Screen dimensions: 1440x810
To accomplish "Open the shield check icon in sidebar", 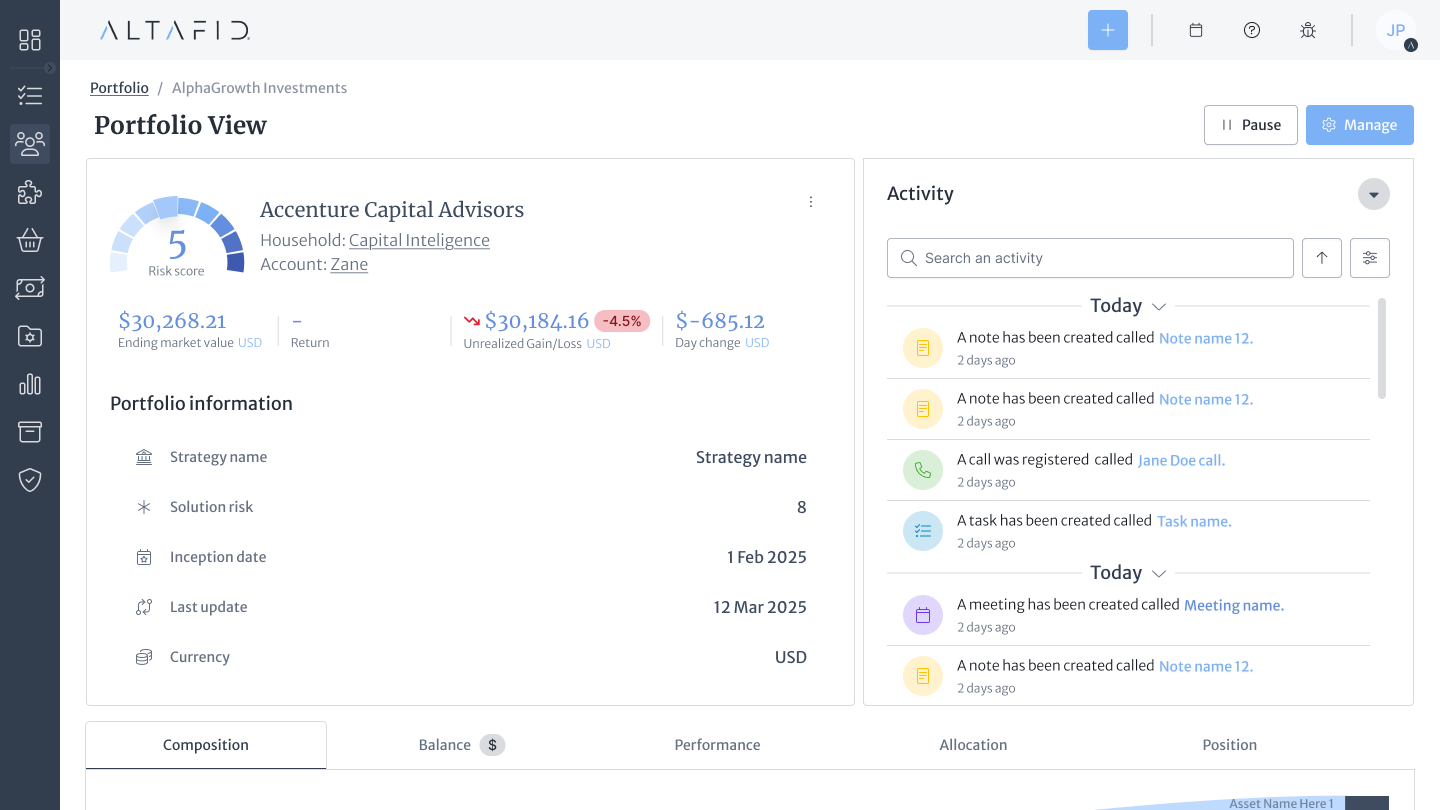I will pos(30,480).
